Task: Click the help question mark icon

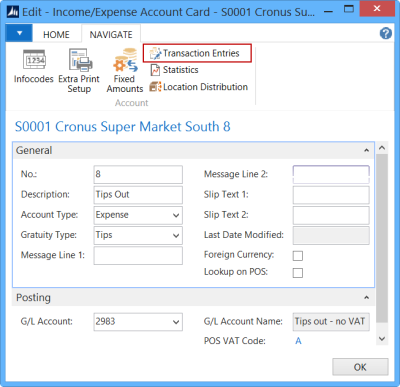Action: point(386,33)
